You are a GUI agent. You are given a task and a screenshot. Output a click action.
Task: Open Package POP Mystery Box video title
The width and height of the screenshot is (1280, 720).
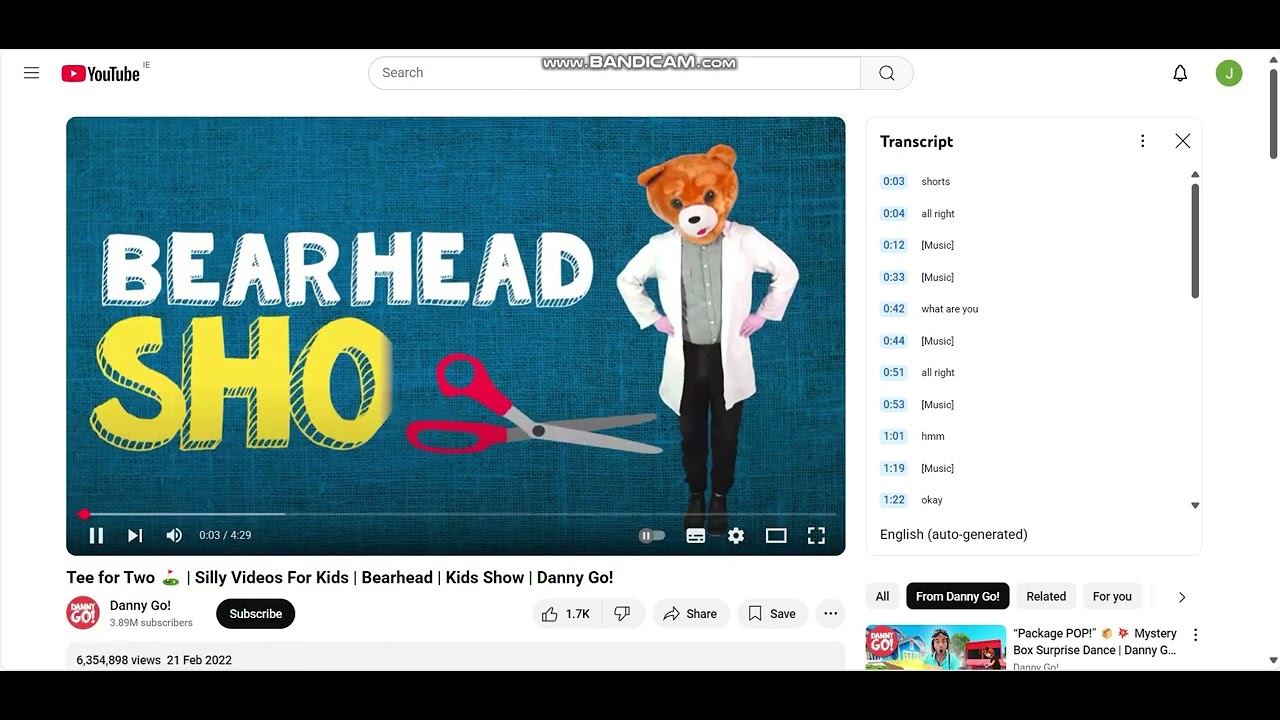1095,642
